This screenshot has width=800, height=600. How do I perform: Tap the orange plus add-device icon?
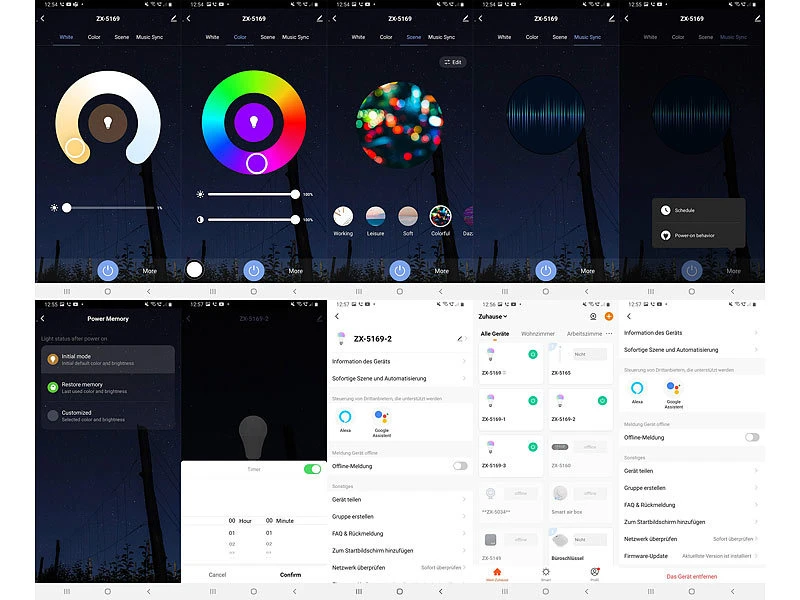click(609, 316)
